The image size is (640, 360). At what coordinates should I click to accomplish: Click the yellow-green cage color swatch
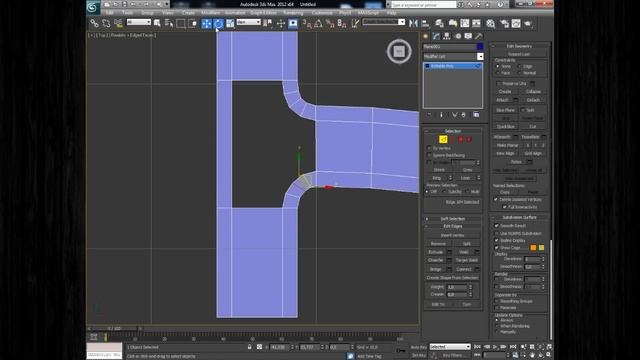pyautogui.click(x=541, y=248)
